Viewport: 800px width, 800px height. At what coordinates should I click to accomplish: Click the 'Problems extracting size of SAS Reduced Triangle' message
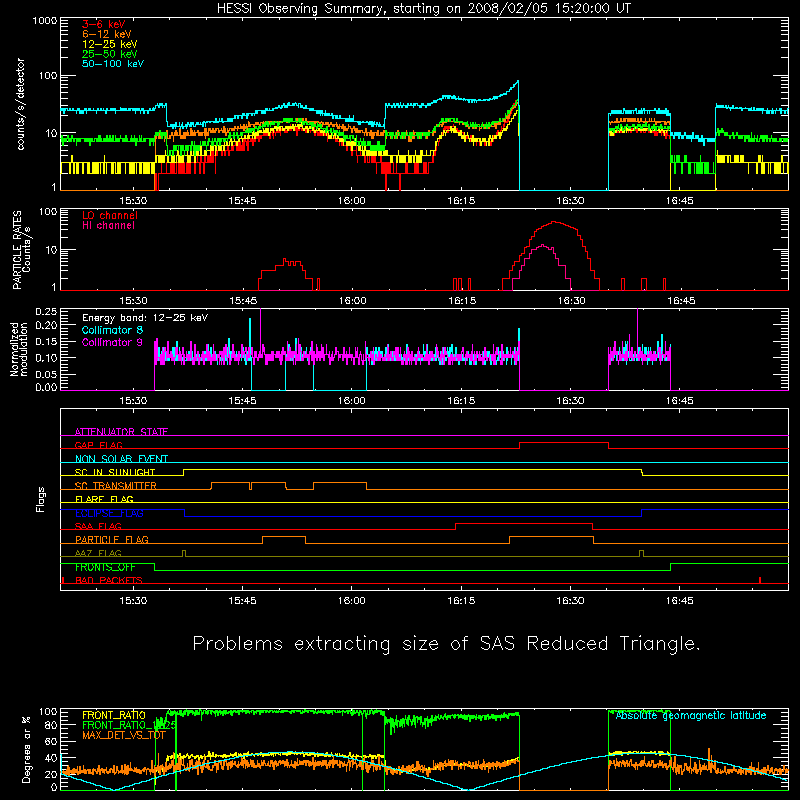[446, 644]
